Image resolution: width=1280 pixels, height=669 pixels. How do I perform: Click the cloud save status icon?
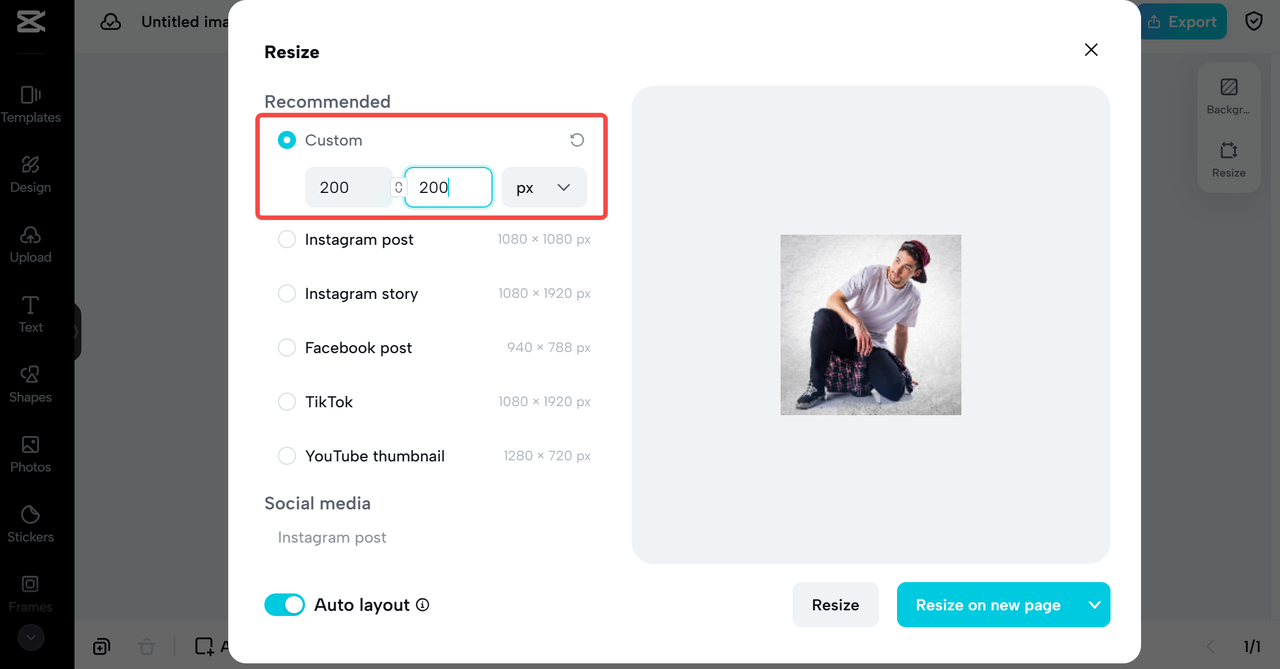point(111,21)
